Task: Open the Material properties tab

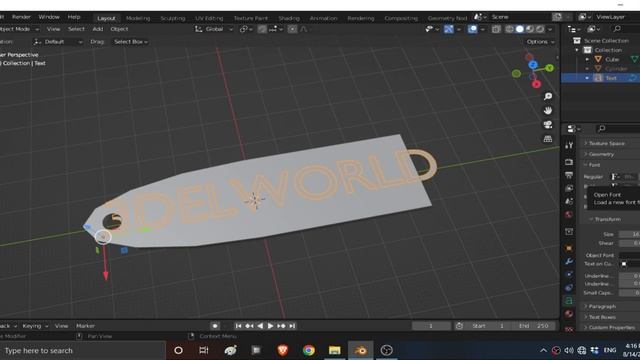Action: (569, 314)
